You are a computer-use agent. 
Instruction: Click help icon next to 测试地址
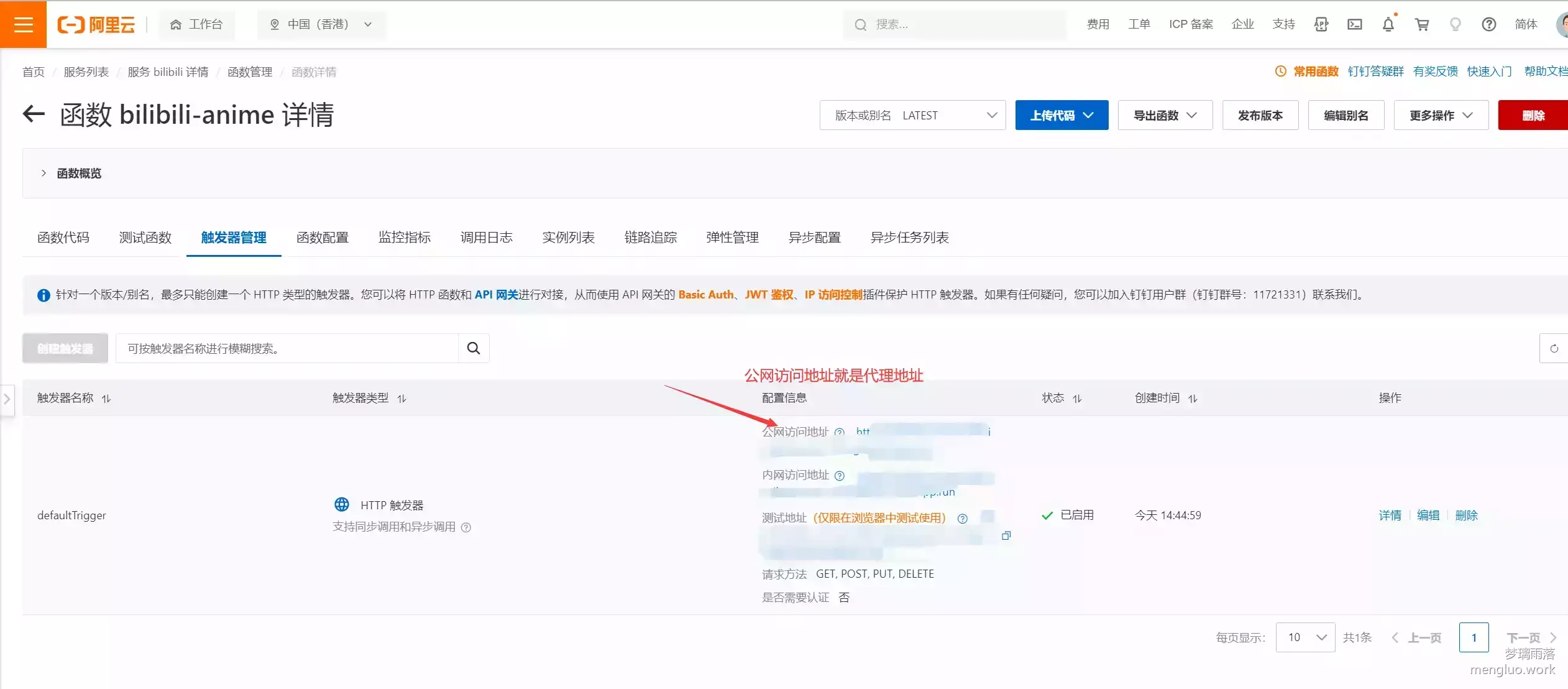pyautogui.click(x=963, y=519)
